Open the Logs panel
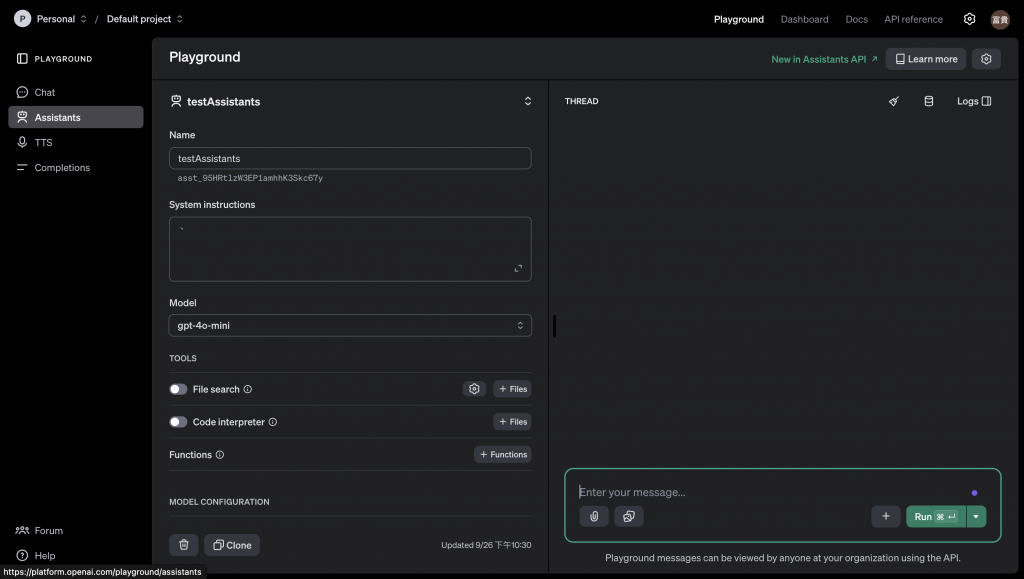Viewport: 1024px width, 579px height. 974,101
